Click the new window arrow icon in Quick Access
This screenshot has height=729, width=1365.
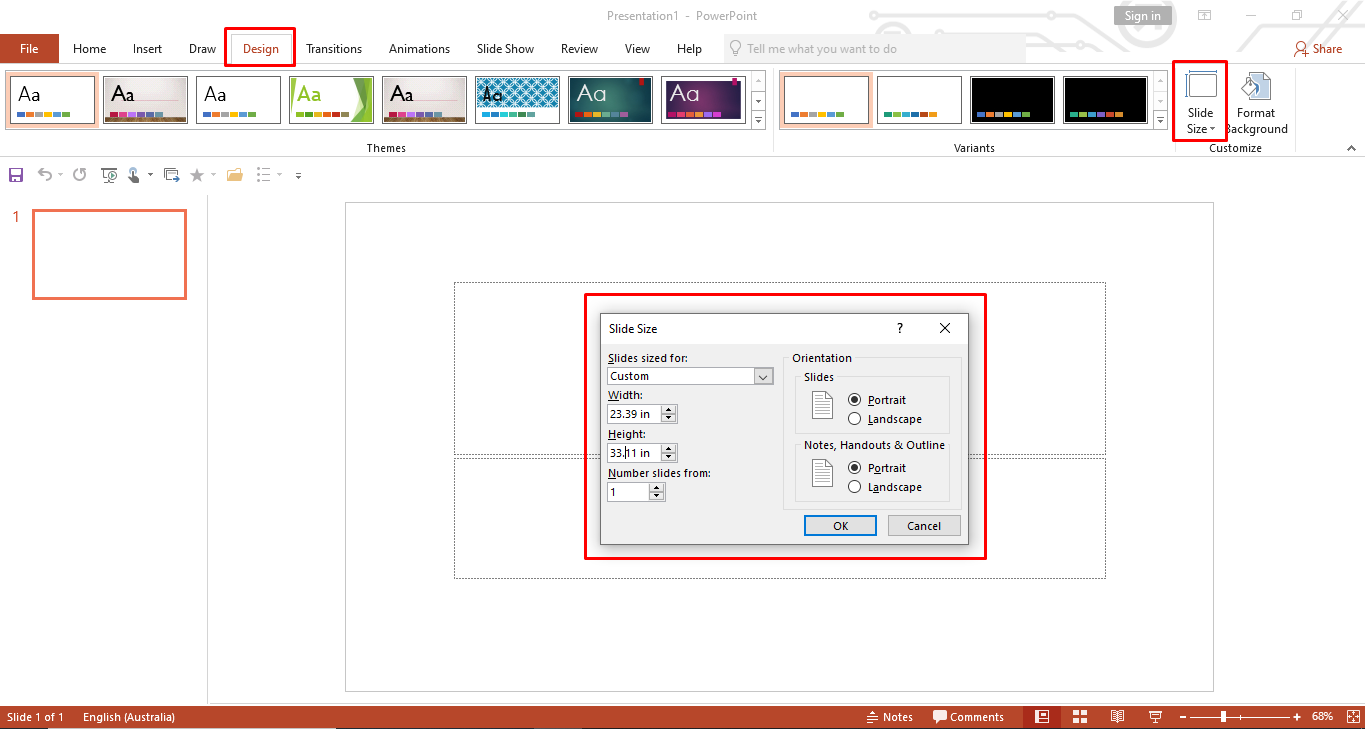[172, 175]
